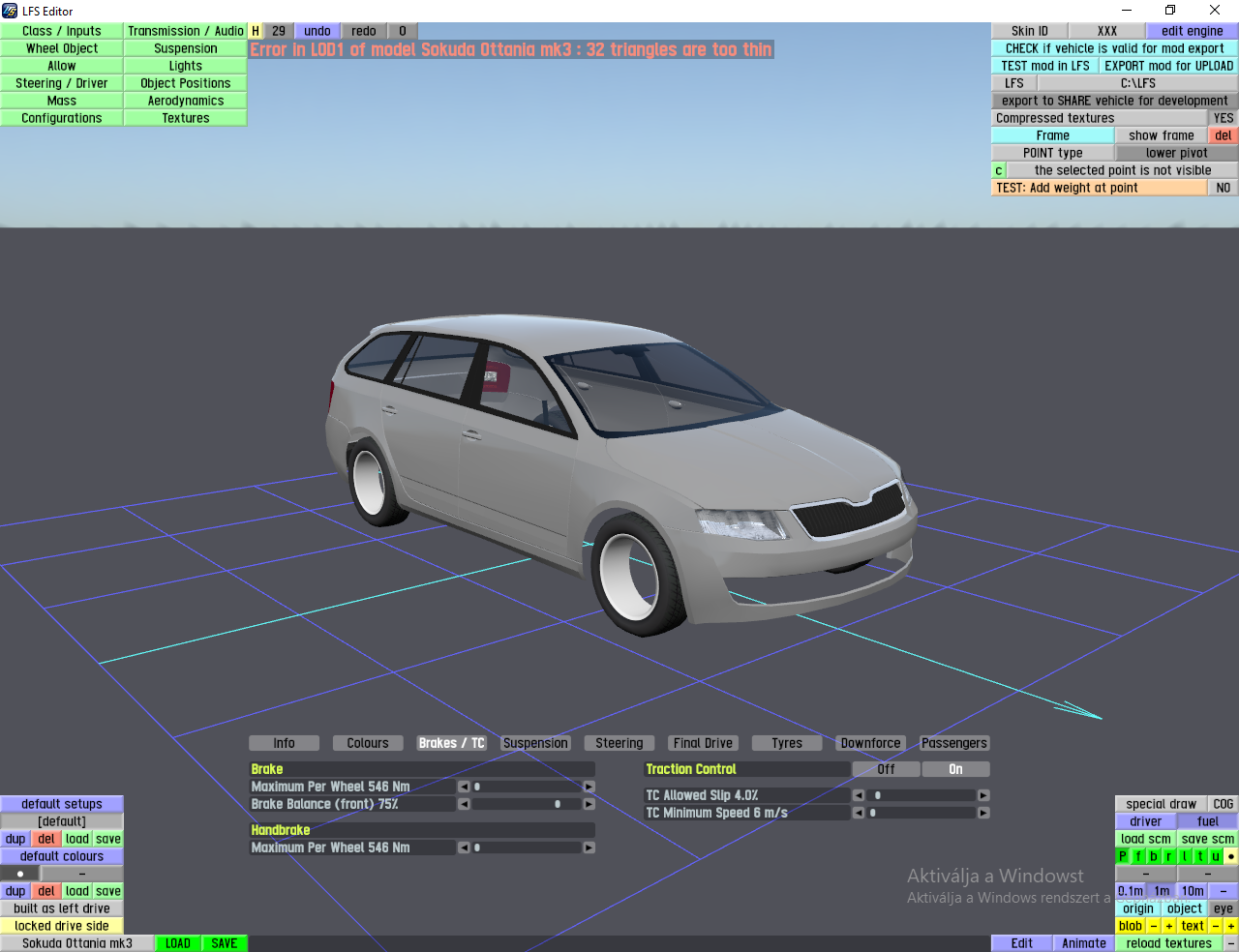Switch to the Tyres tab

coord(787,743)
